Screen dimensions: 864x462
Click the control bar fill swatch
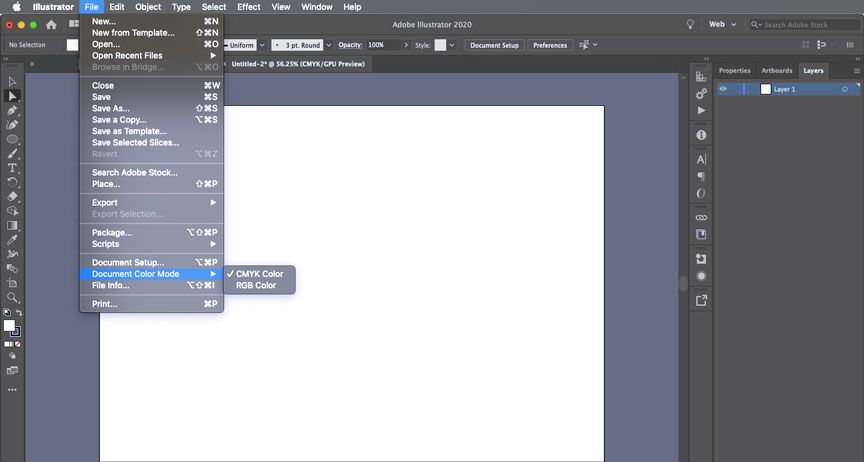coord(72,45)
